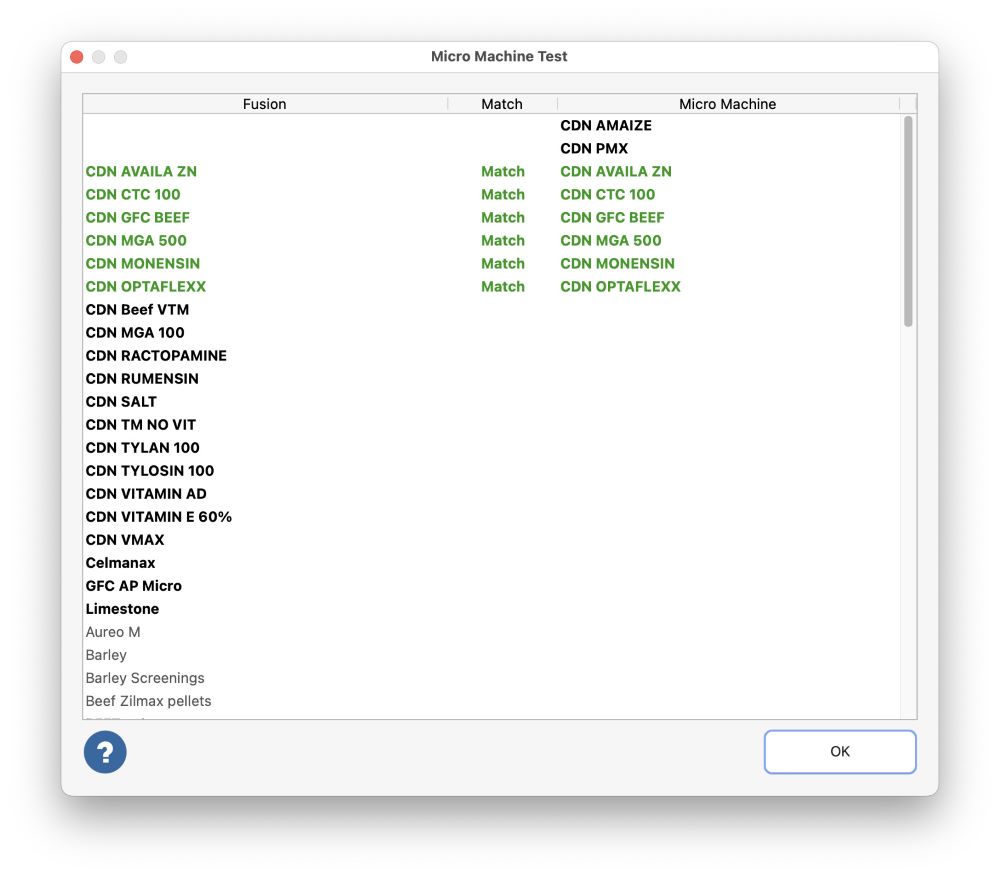This screenshot has width=1000, height=877.
Task: Select CDN AMAIZE in the Micro Machine column
Action: pyautogui.click(x=606, y=126)
